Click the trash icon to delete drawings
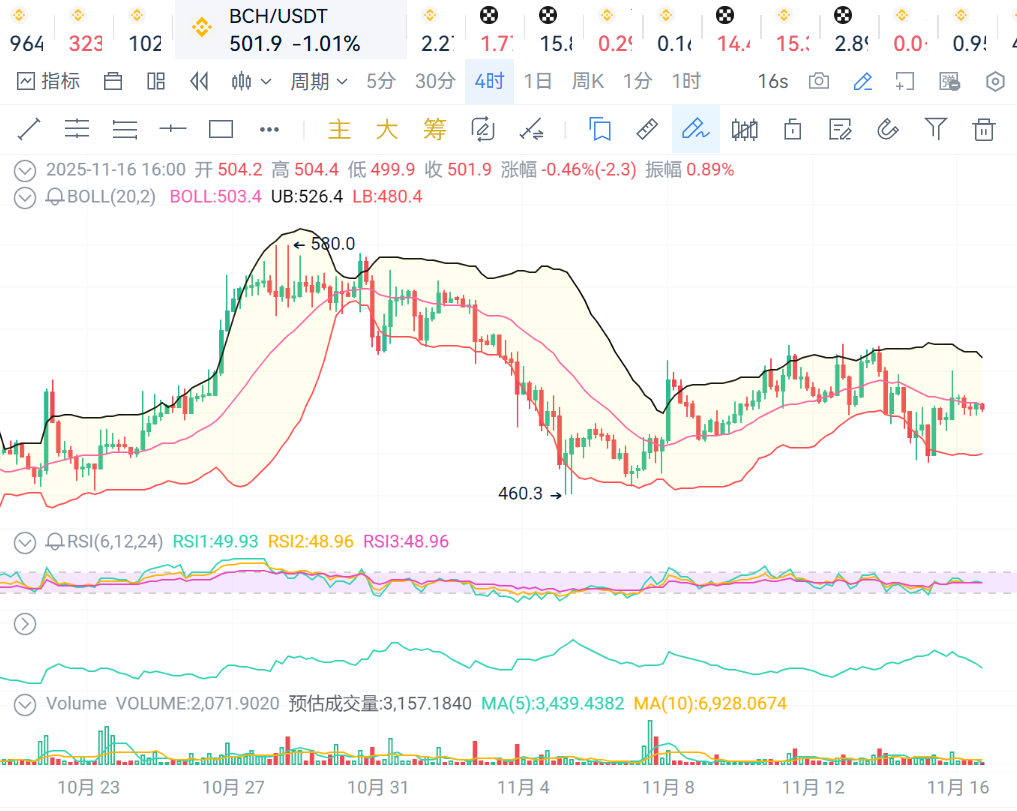 tap(984, 129)
